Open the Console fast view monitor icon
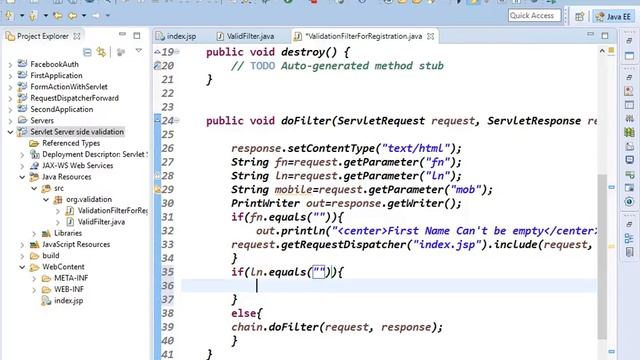The height and width of the screenshot is (360, 640). tap(629, 160)
